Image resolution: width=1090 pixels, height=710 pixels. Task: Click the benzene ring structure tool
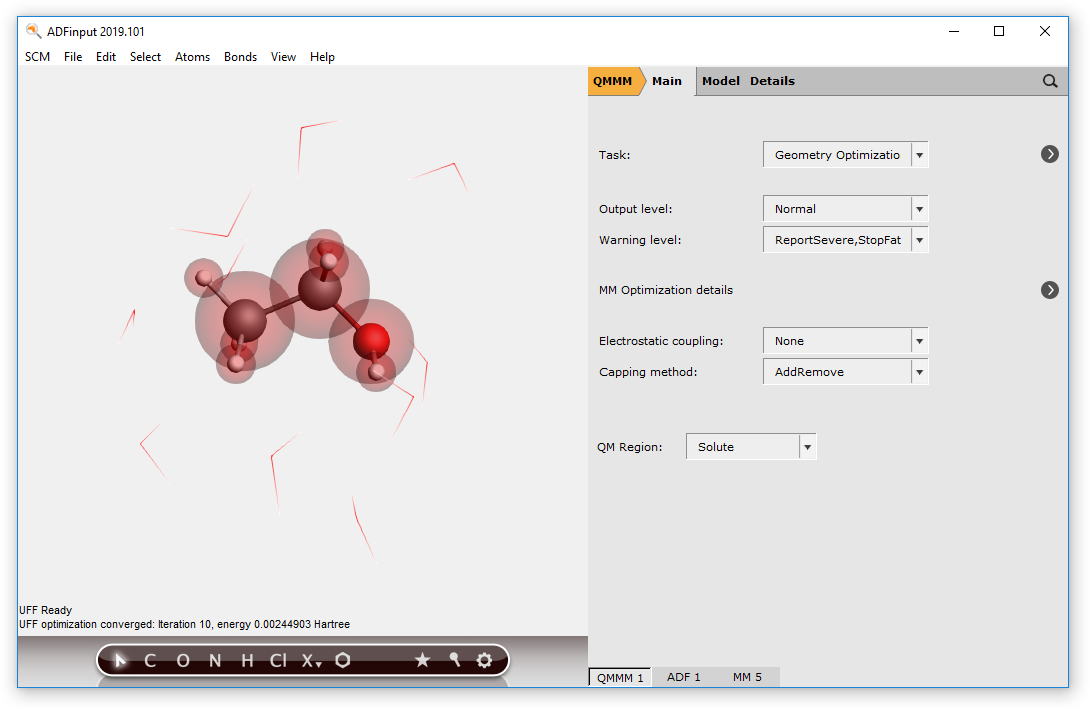click(343, 660)
